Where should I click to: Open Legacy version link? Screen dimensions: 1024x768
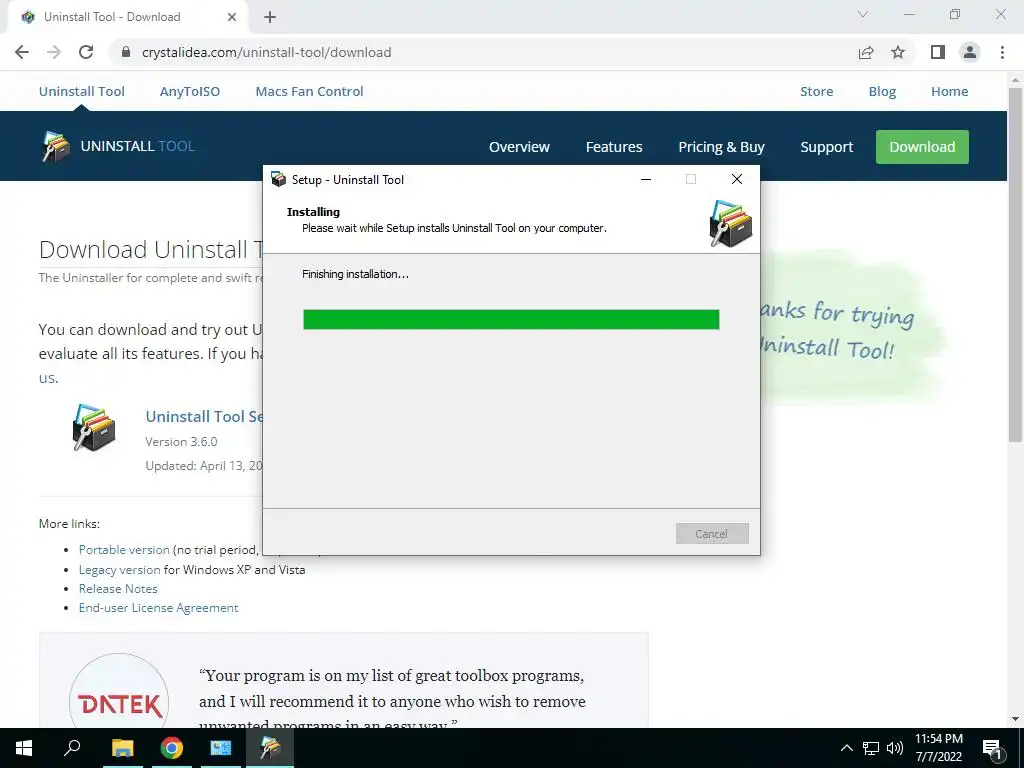tap(120, 569)
